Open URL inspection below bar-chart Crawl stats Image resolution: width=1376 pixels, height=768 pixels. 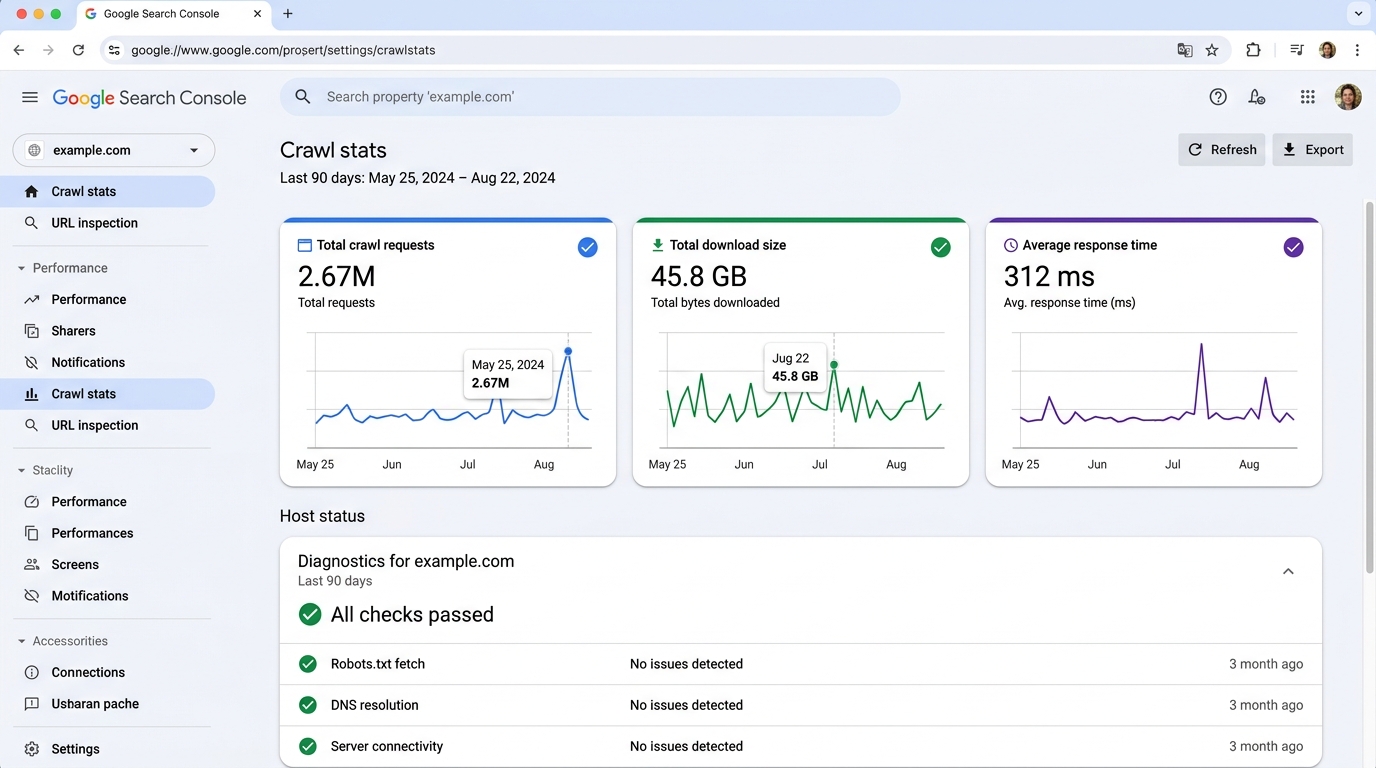click(x=107, y=425)
